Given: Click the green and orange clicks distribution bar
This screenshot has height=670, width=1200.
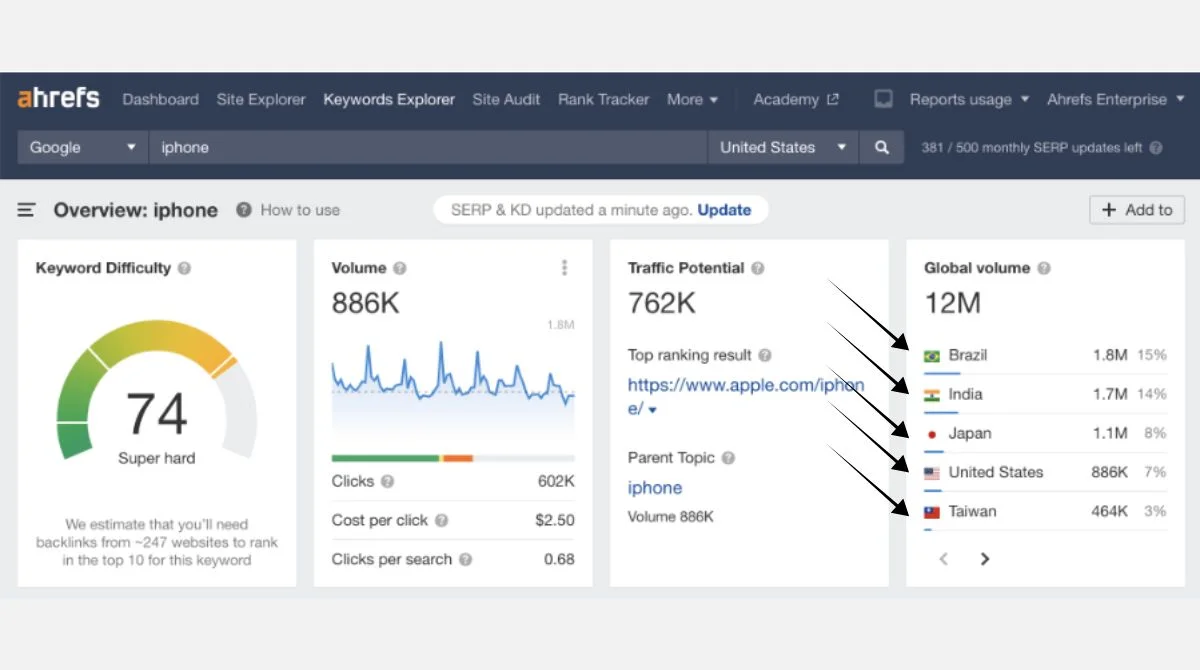Looking at the screenshot, I should (453, 458).
